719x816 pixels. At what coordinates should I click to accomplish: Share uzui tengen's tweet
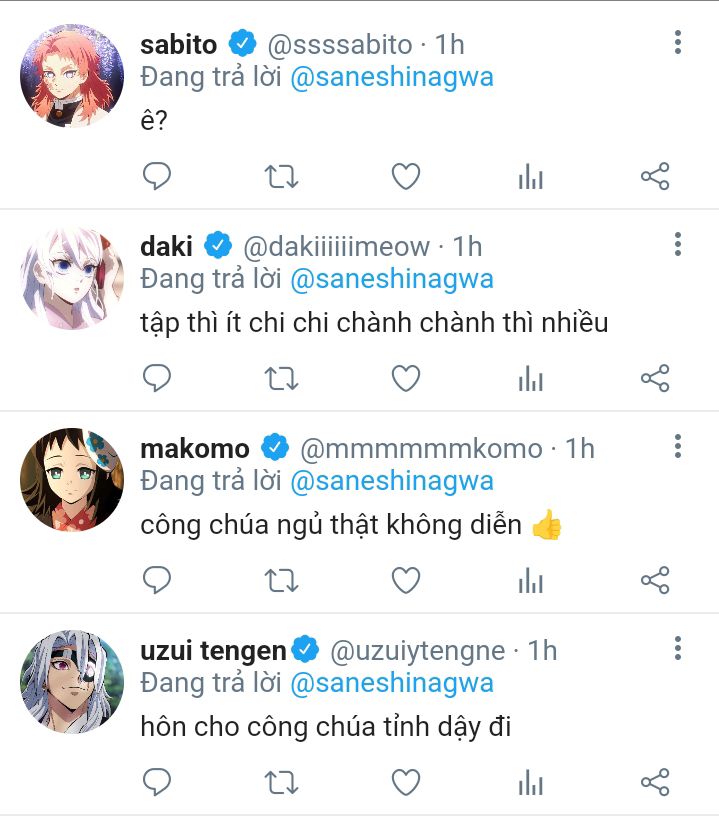655,782
